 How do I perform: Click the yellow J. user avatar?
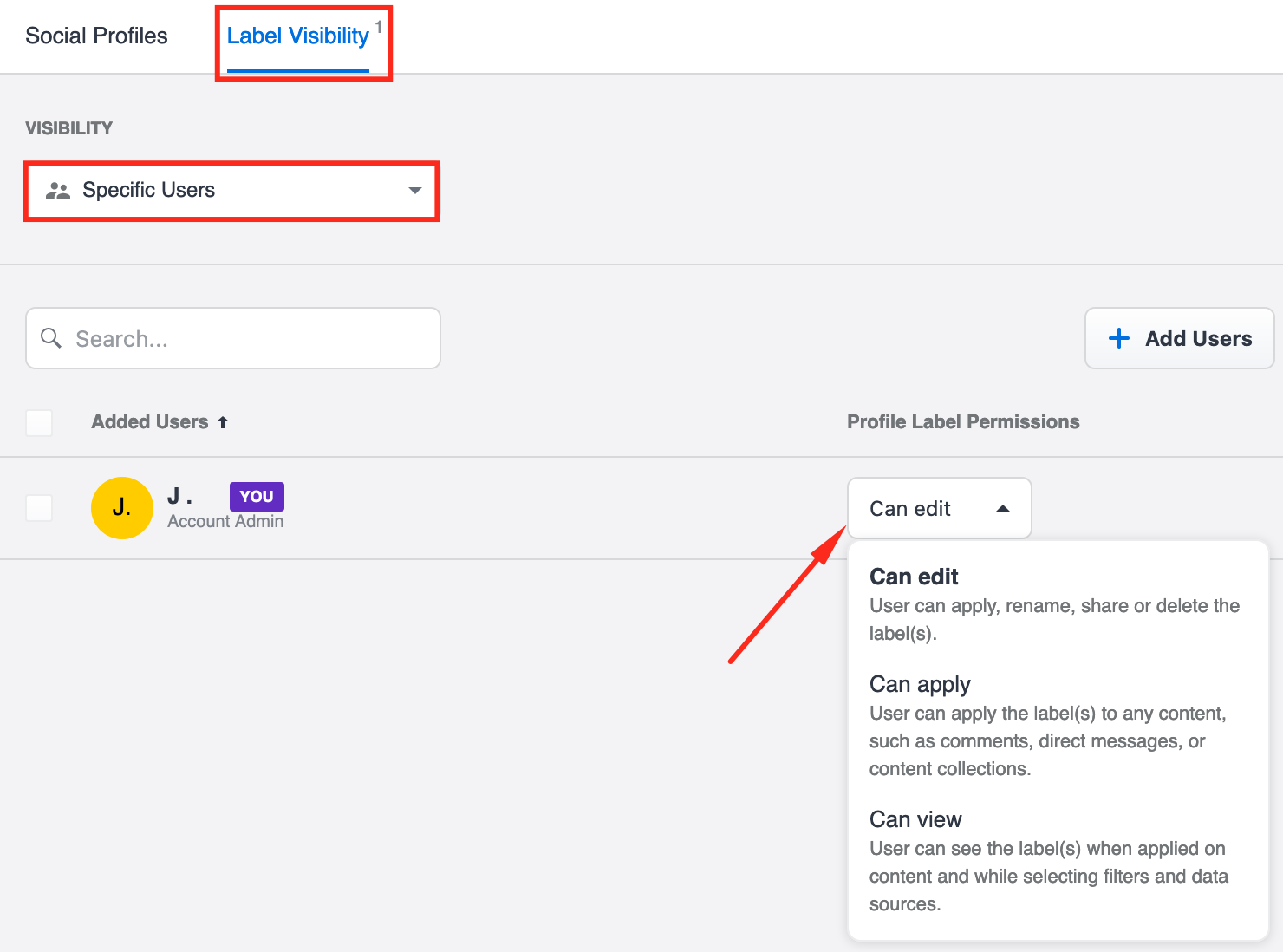[x=122, y=508]
